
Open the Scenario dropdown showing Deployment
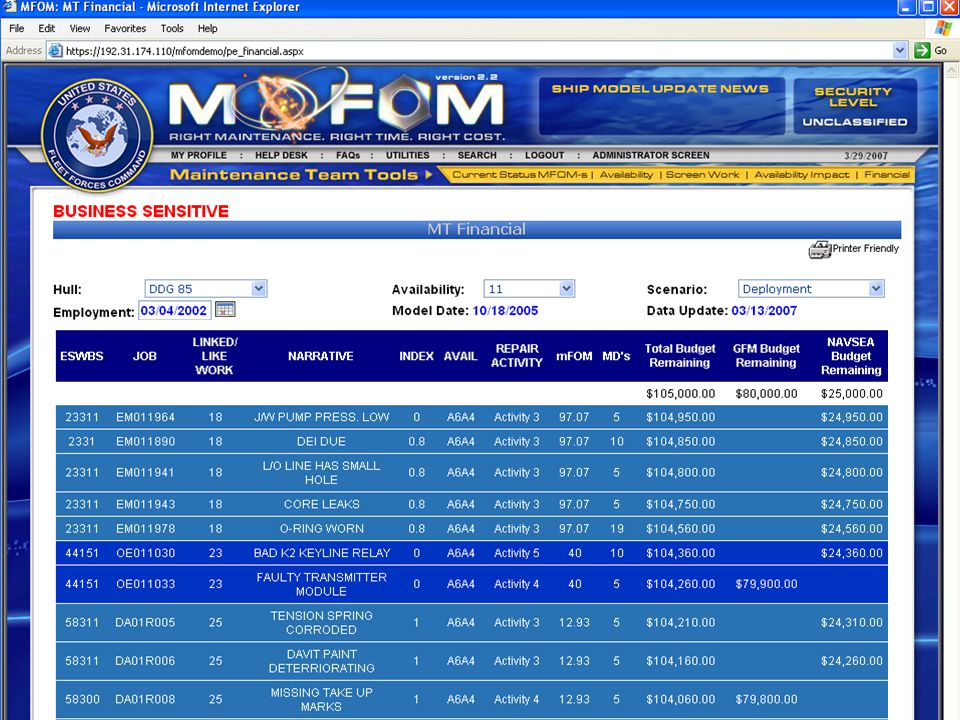click(811, 289)
